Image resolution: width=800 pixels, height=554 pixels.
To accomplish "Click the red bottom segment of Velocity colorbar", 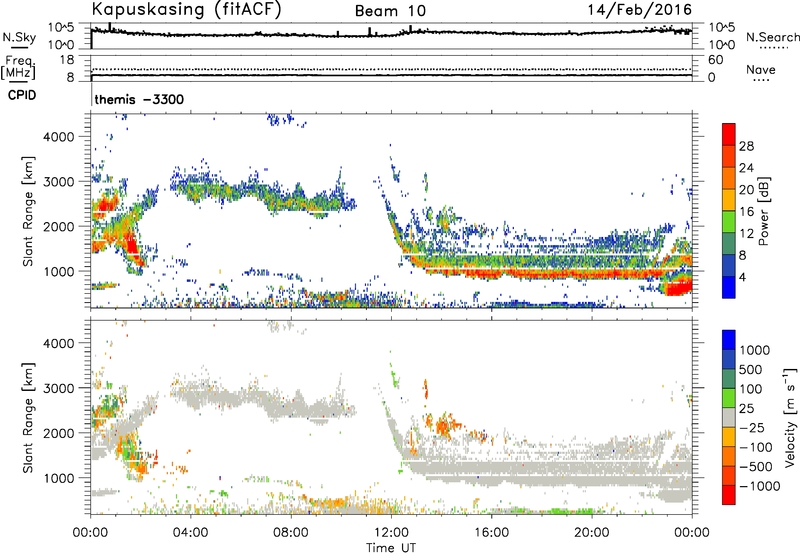I will point(729,495).
